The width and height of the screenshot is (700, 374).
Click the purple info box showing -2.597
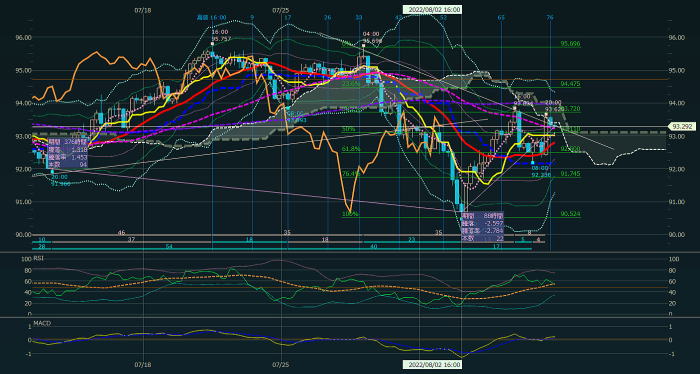coord(482,227)
